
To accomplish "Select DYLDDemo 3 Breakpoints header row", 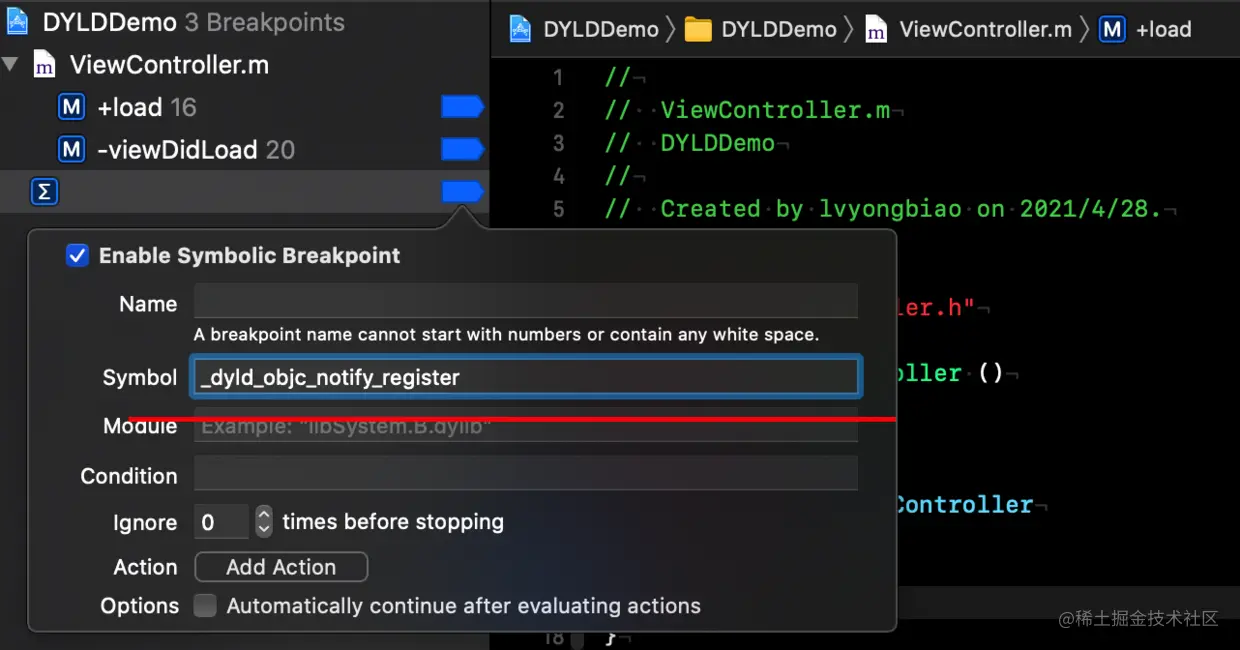I will pyautogui.click(x=244, y=22).
